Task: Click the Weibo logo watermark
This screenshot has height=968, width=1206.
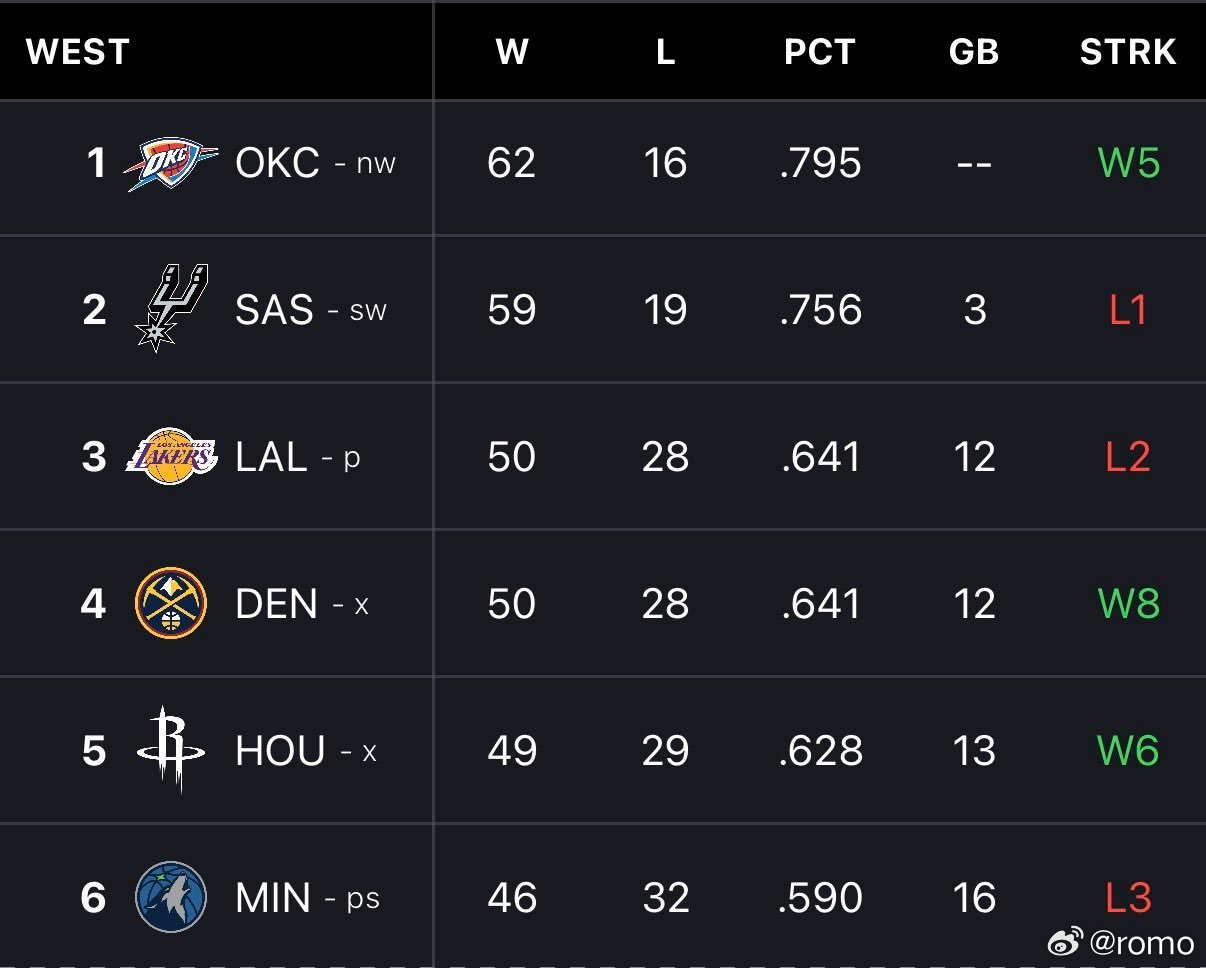Action: (1066, 941)
